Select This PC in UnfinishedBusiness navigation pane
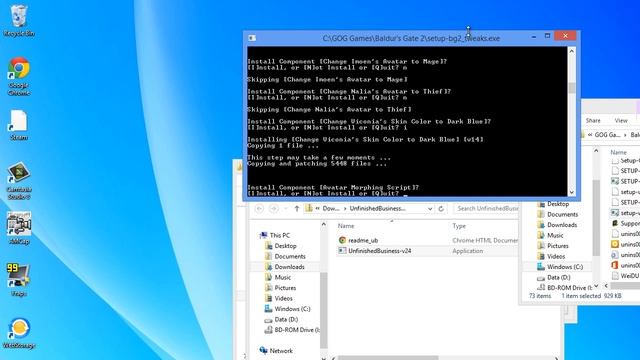 276,235
